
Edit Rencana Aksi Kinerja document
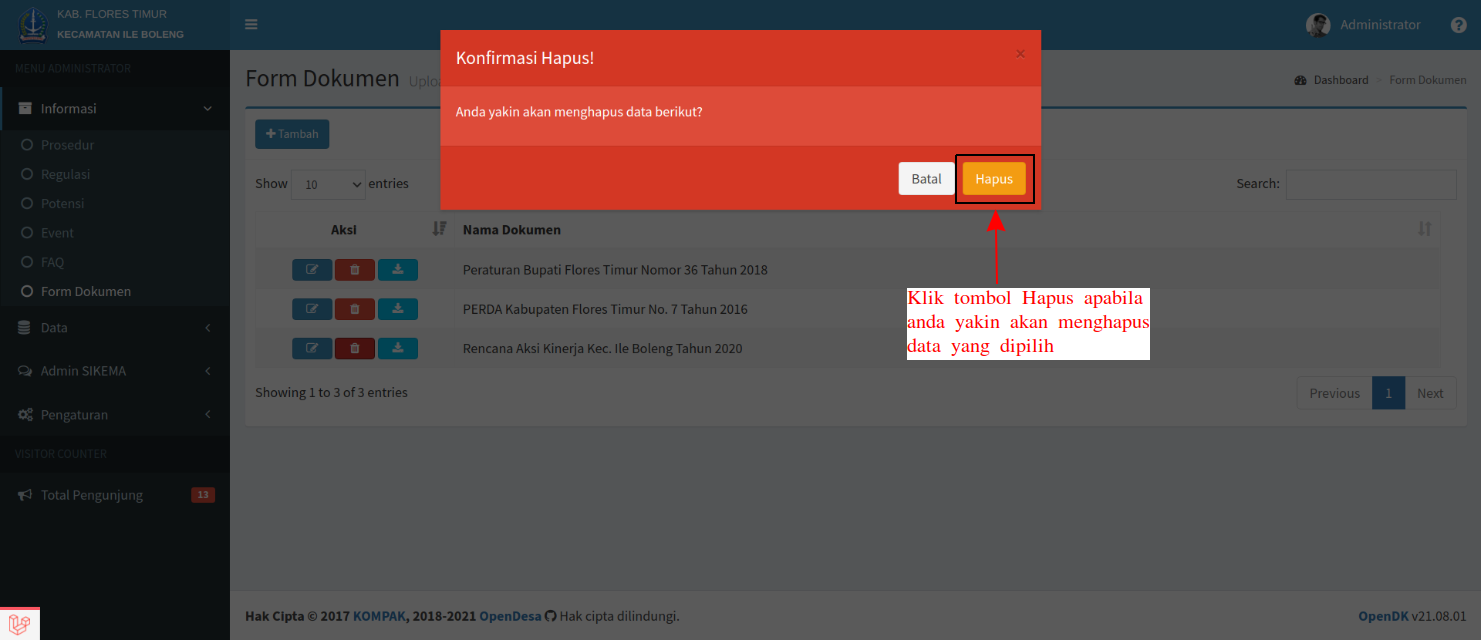pyautogui.click(x=312, y=348)
